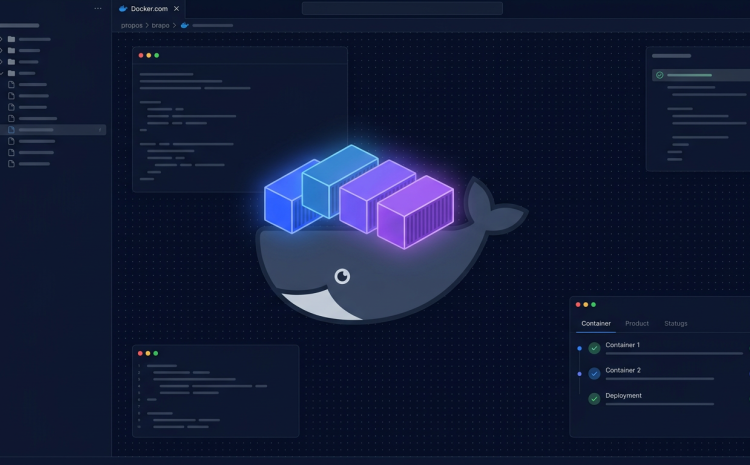Image resolution: width=750 pixels, height=465 pixels.
Task: Click the top search bar field
Action: (x=402, y=8)
